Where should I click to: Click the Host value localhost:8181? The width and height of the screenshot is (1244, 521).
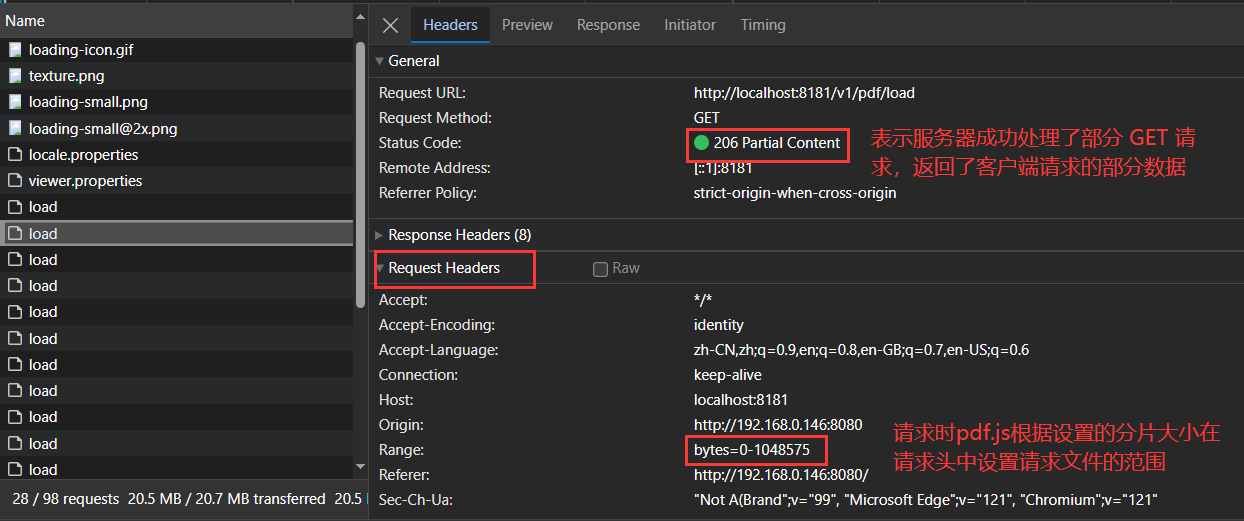point(741,400)
